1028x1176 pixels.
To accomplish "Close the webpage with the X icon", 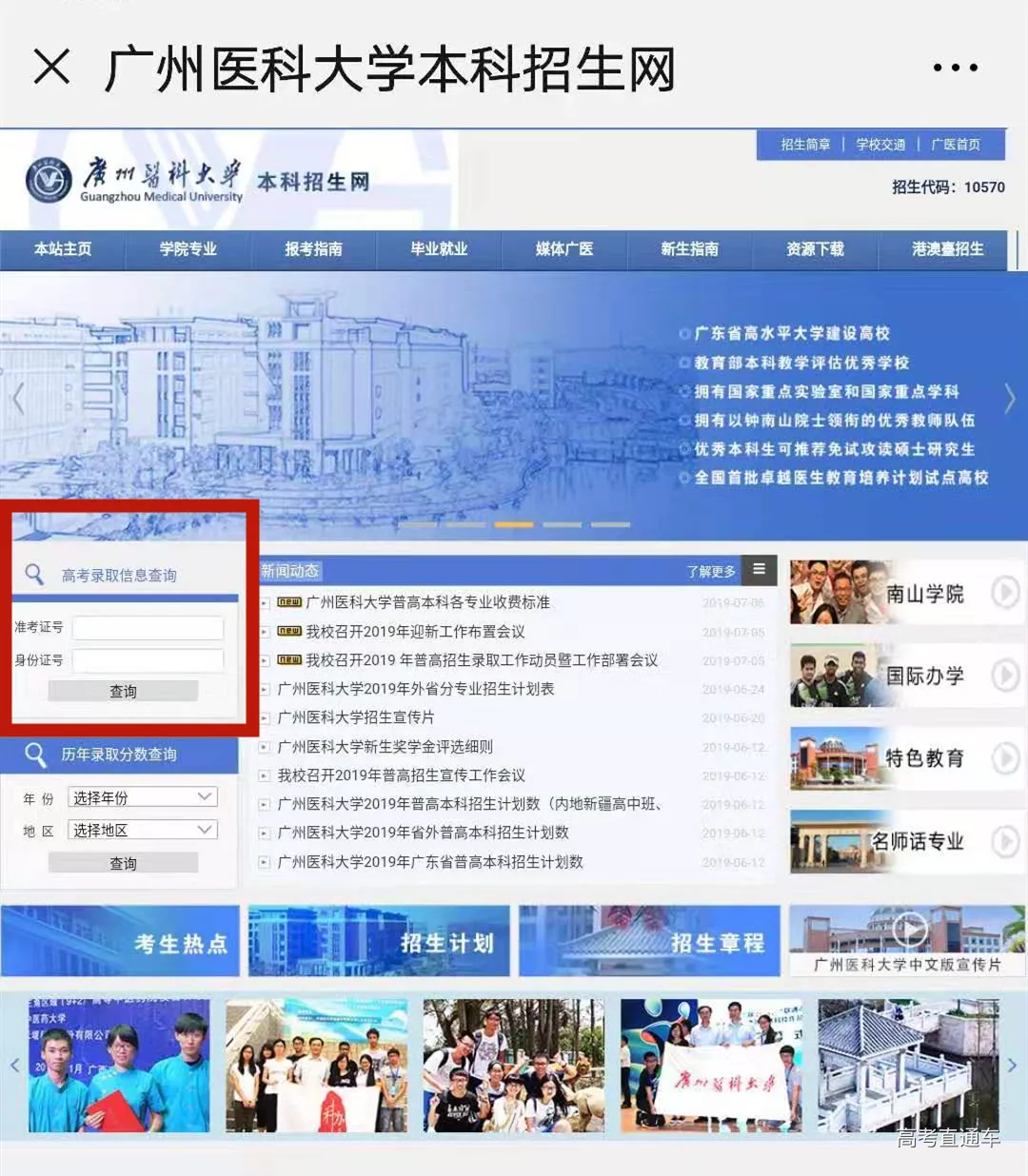I will (51, 68).
